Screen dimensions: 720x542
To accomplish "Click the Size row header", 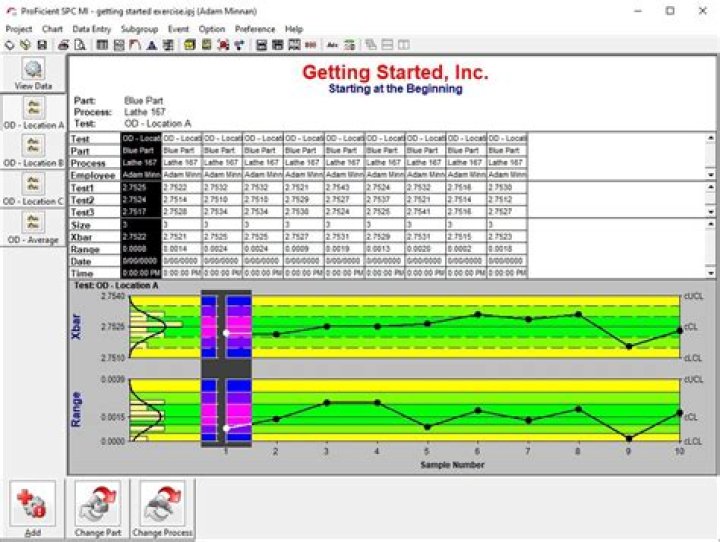I will tap(95, 225).
